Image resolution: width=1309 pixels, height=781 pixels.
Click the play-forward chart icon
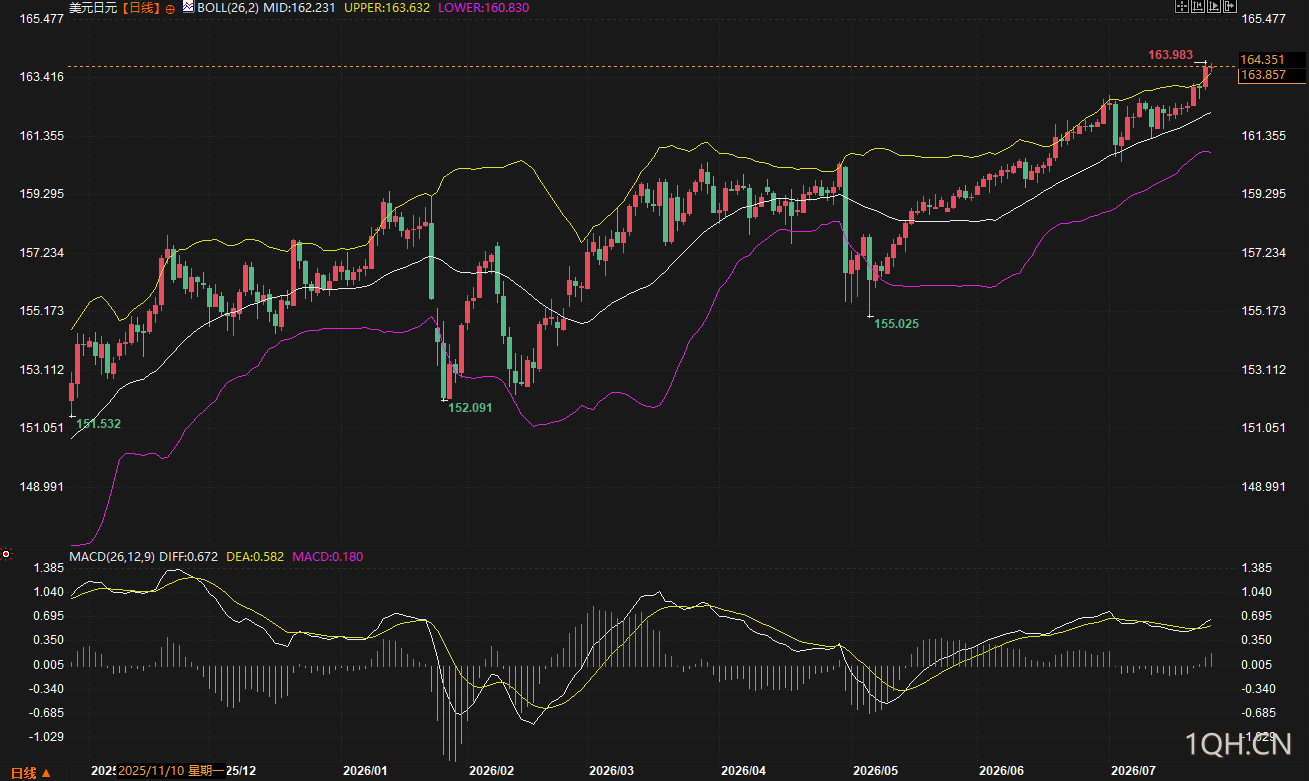(x=1214, y=6)
